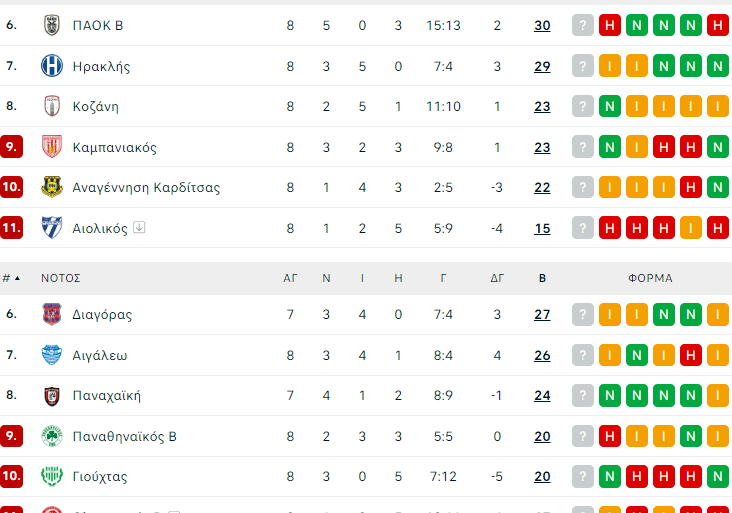
Task: Click the Παναθηναϊκός Β clover logo
Action: point(52,436)
